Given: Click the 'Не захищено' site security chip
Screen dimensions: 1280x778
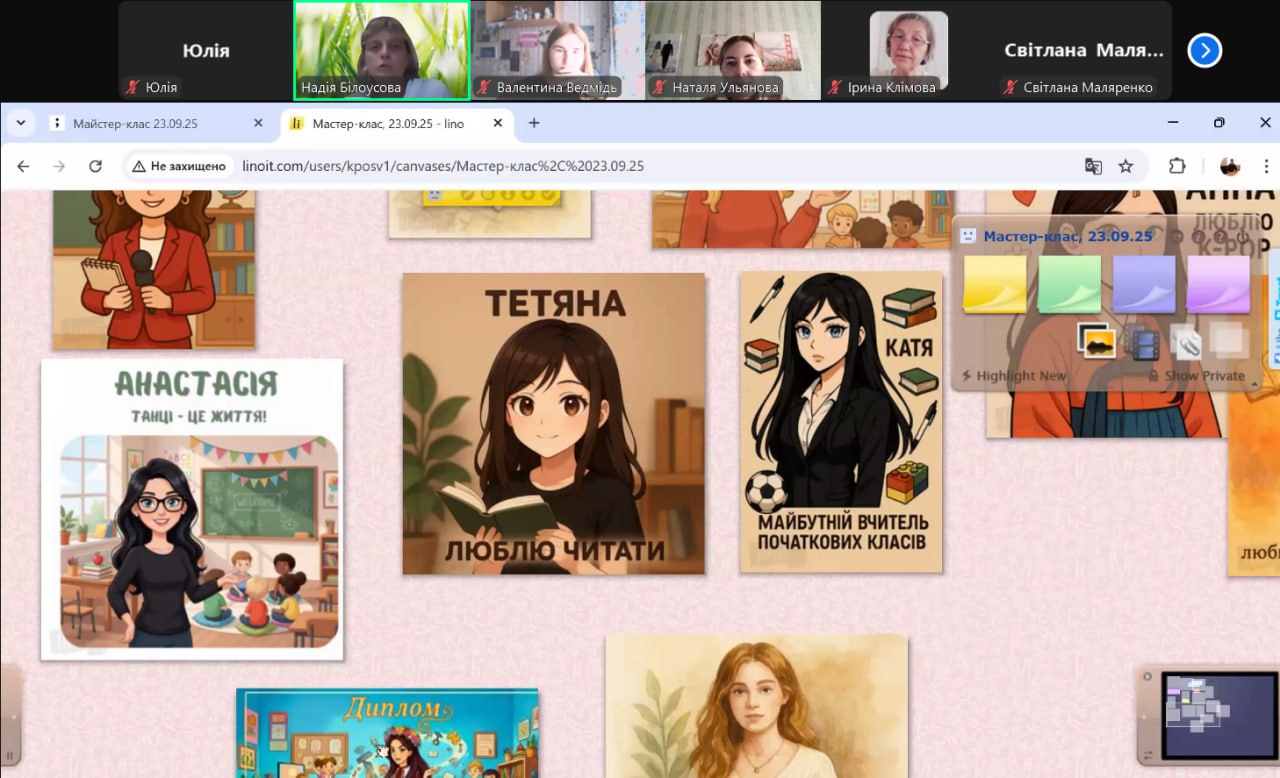Looking at the screenshot, I should click(178, 166).
